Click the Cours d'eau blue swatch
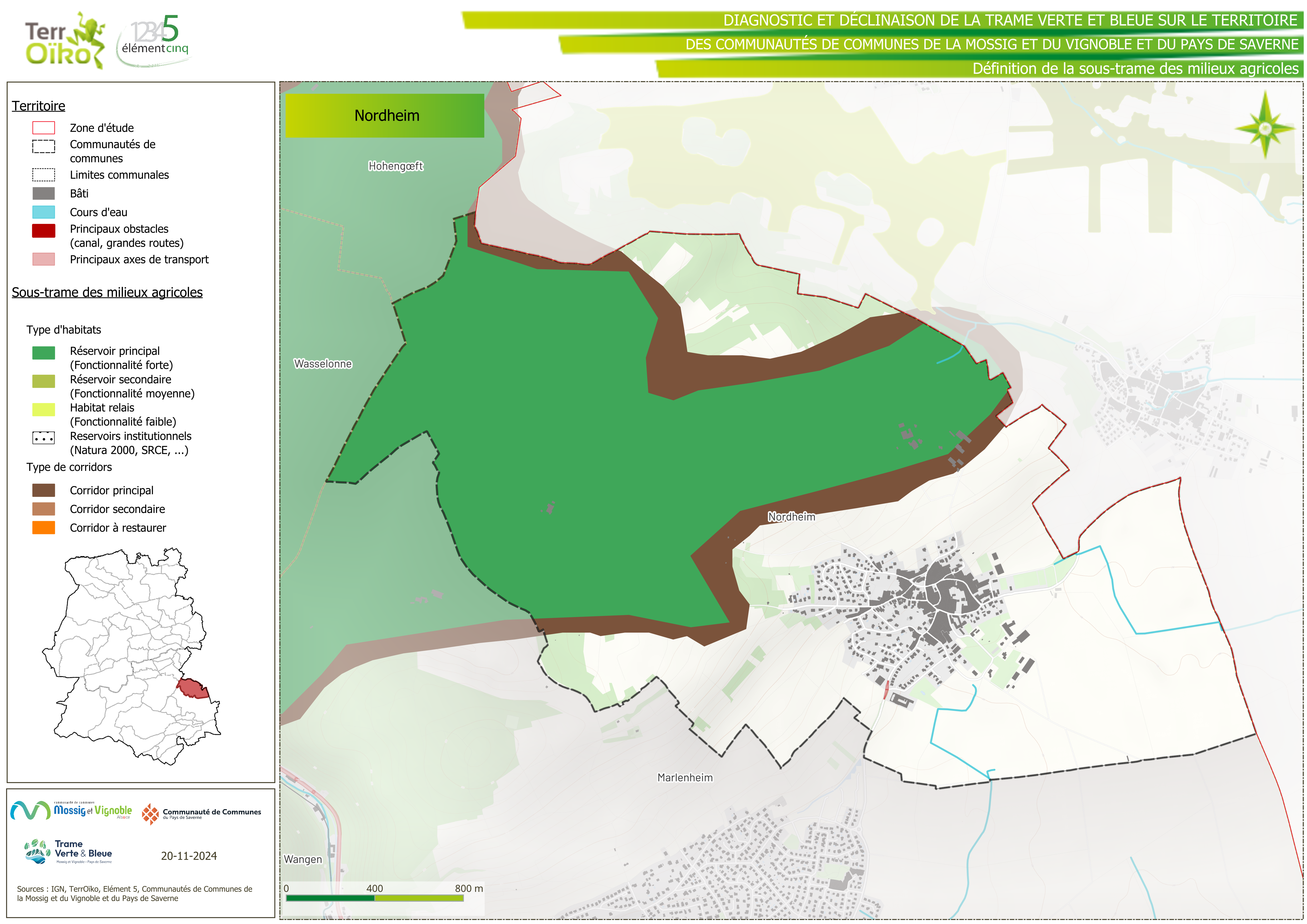The image size is (1307, 924). point(44,212)
